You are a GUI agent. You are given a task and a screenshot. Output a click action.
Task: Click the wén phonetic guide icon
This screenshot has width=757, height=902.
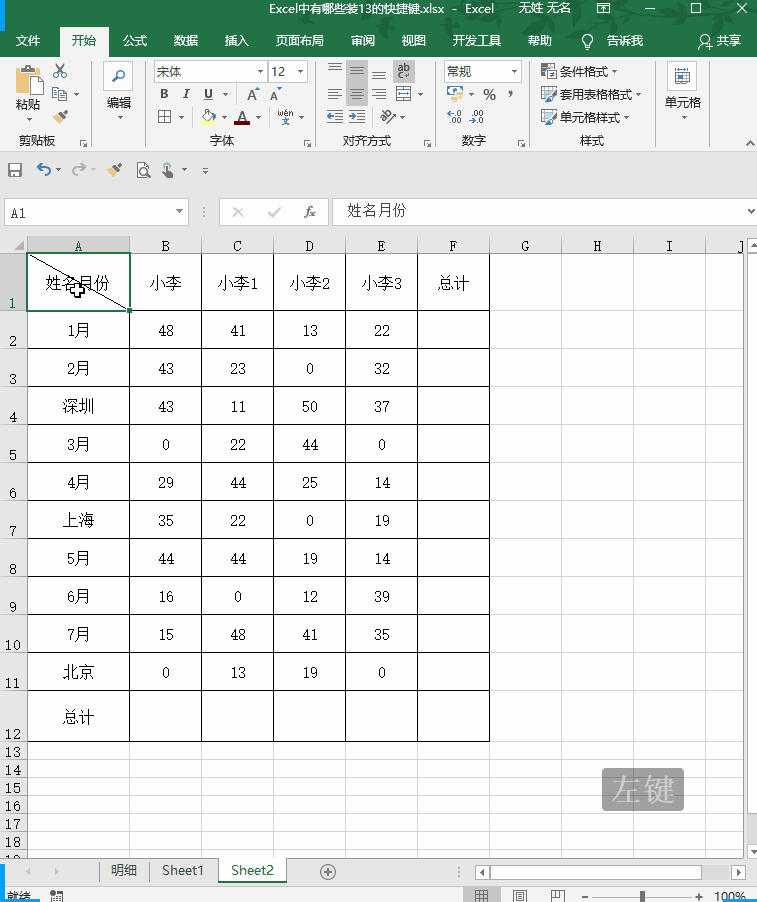click(x=285, y=117)
